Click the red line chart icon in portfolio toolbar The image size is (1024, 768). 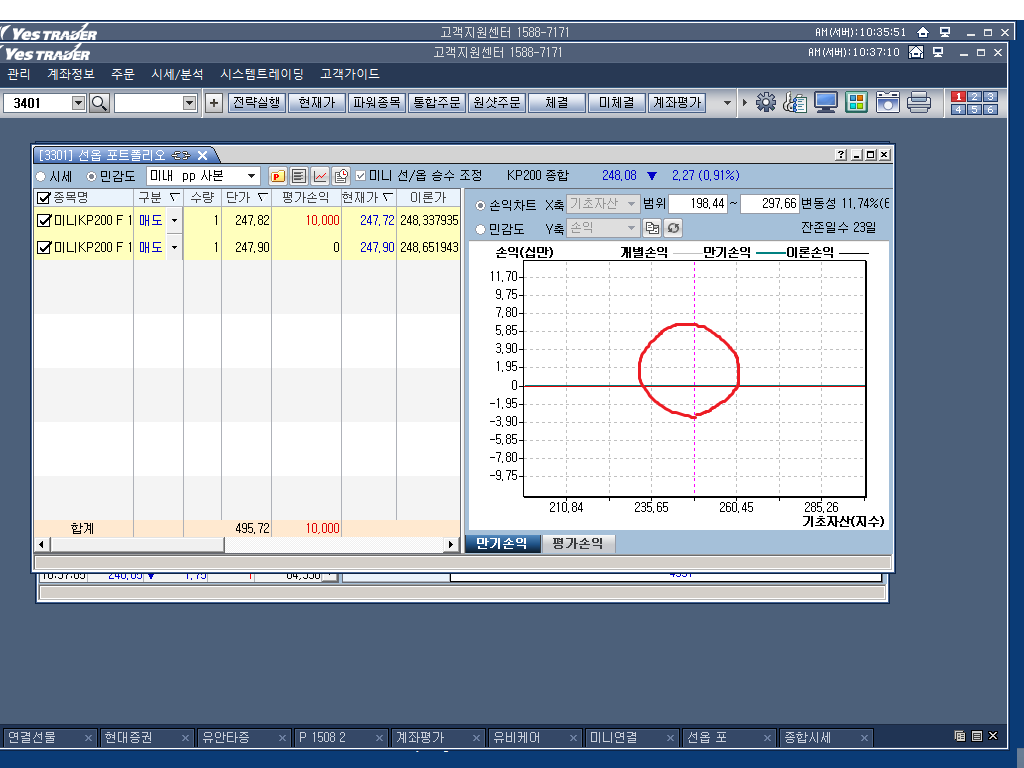[x=320, y=176]
